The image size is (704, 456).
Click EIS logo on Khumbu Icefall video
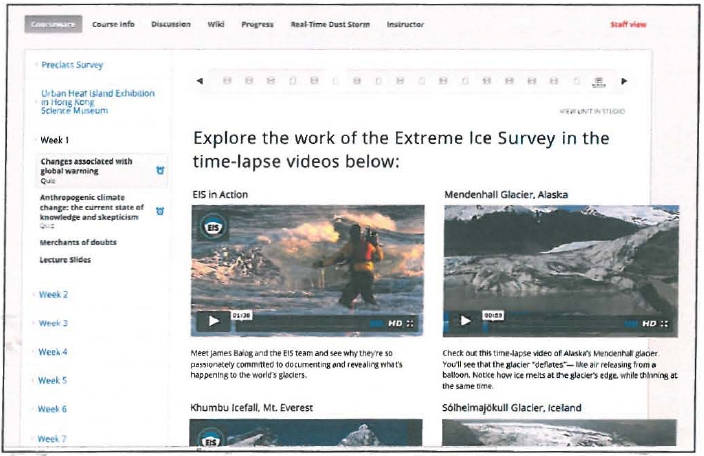click(x=210, y=440)
